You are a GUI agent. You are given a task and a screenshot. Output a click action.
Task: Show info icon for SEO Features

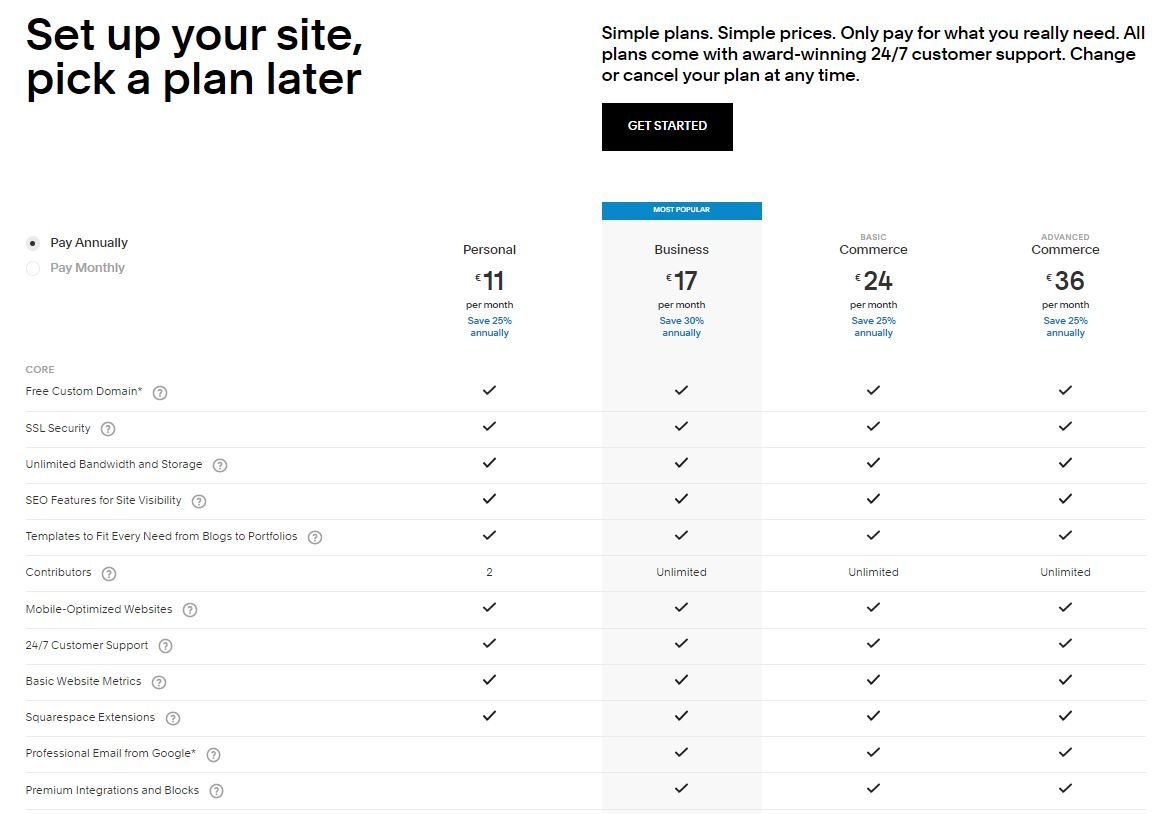[x=199, y=501]
